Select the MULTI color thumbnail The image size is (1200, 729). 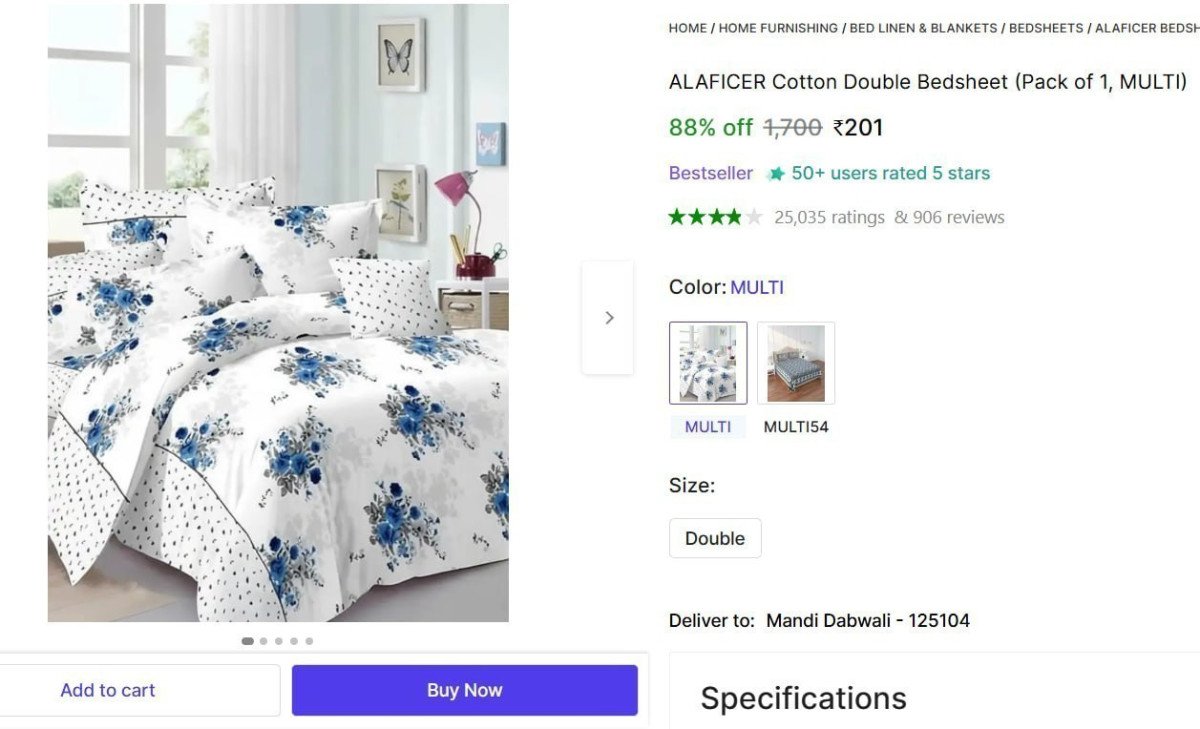708,363
